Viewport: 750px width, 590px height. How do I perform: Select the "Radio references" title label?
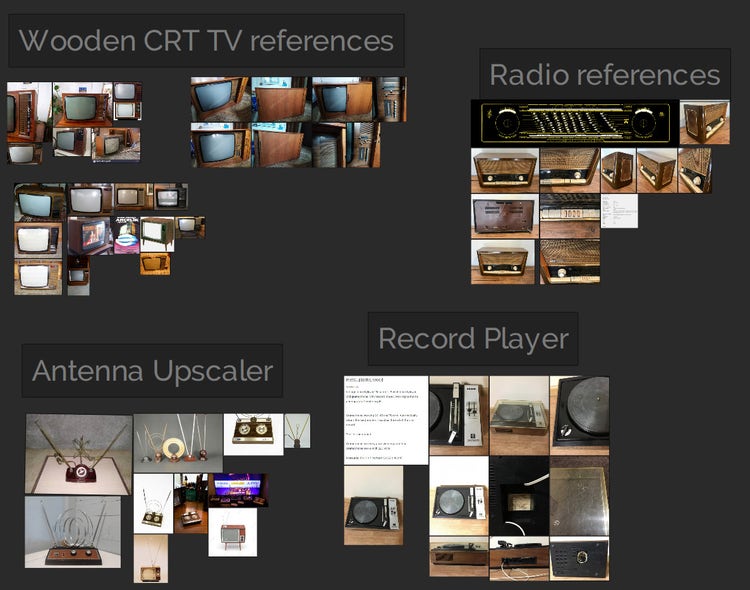(605, 75)
